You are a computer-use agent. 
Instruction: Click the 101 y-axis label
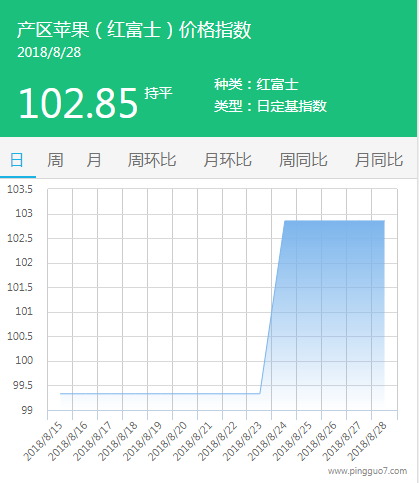pos(24,311)
